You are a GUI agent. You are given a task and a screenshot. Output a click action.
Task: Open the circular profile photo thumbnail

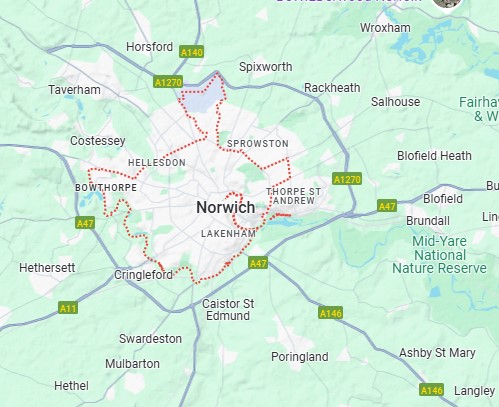pos(447,4)
